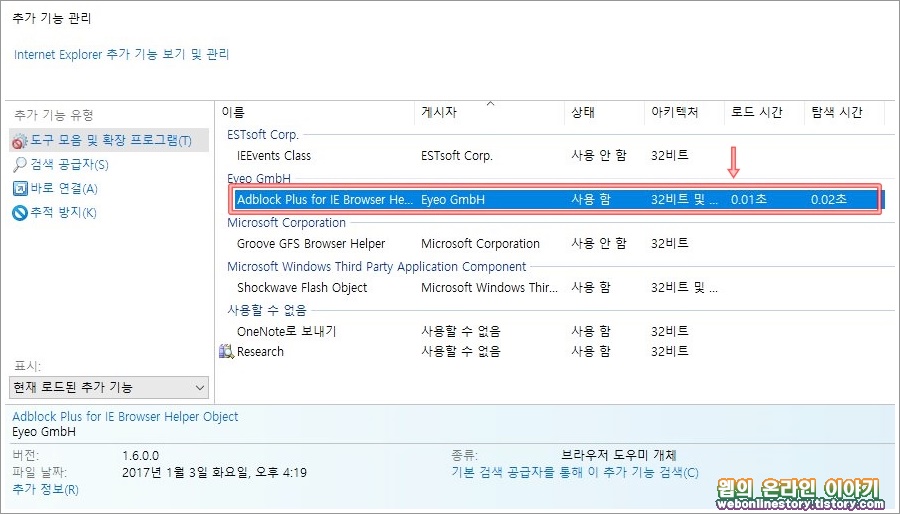This screenshot has width=900, height=514.
Task: Click the Research add-on icon
Action: (226, 351)
